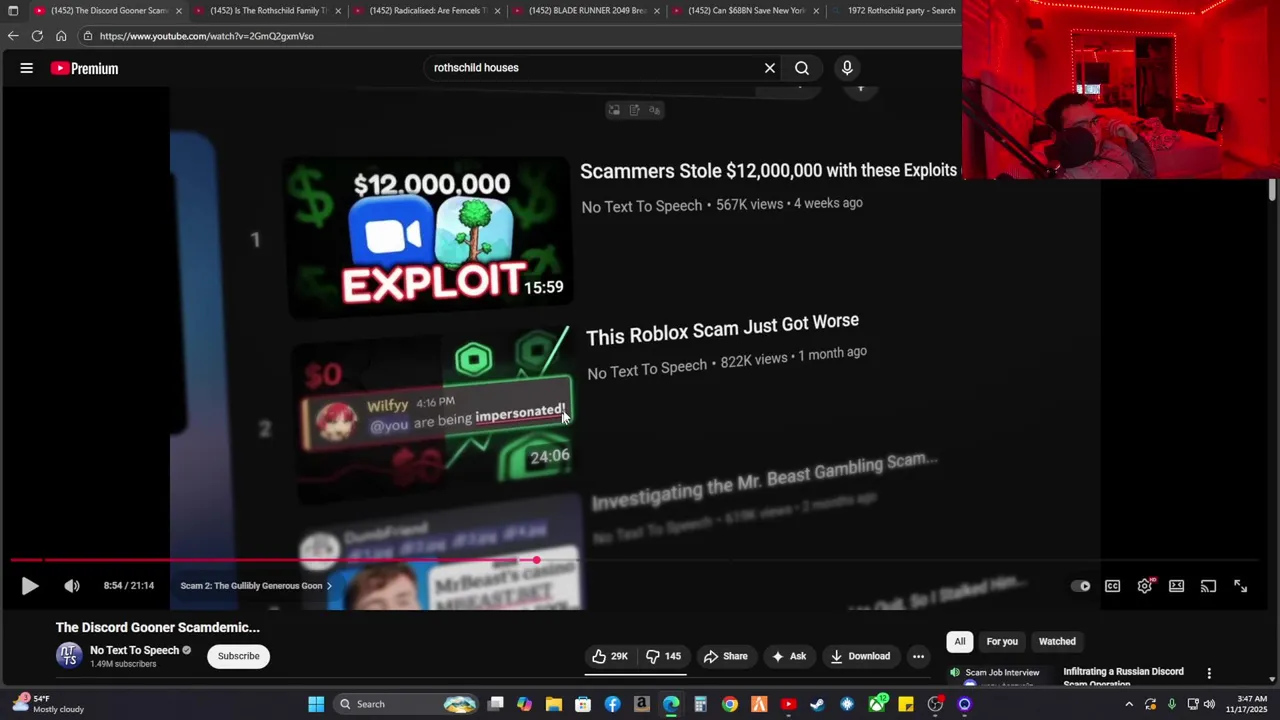The width and height of the screenshot is (1280, 720).
Task: Click the Share button
Action: [x=726, y=656]
